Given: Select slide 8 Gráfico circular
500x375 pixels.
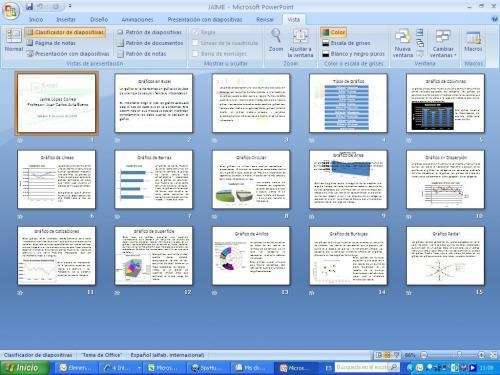Looking at the screenshot, I should pyautogui.click(x=251, y=179).
